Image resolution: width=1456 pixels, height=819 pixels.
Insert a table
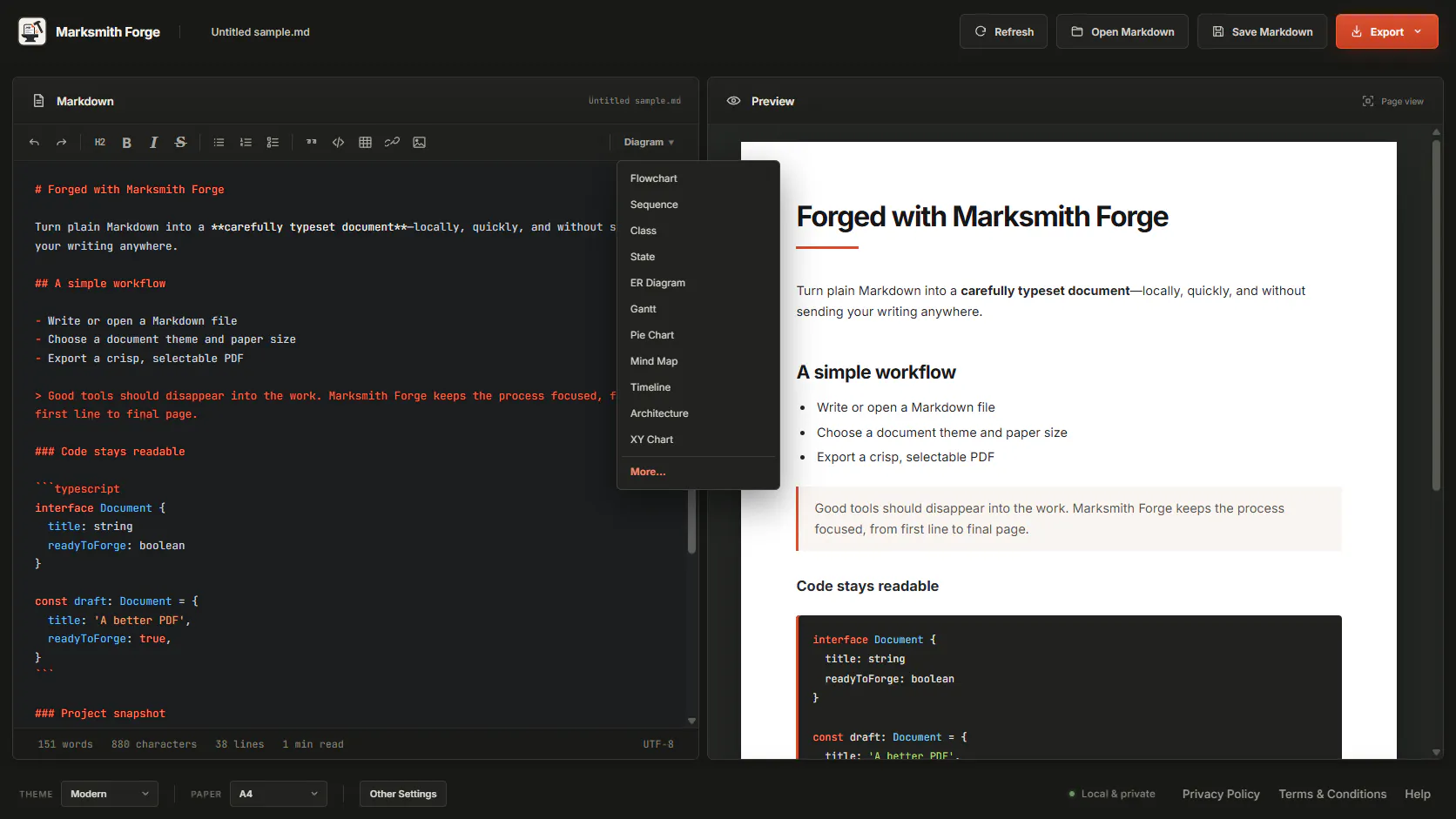click(x=366, y=142)
